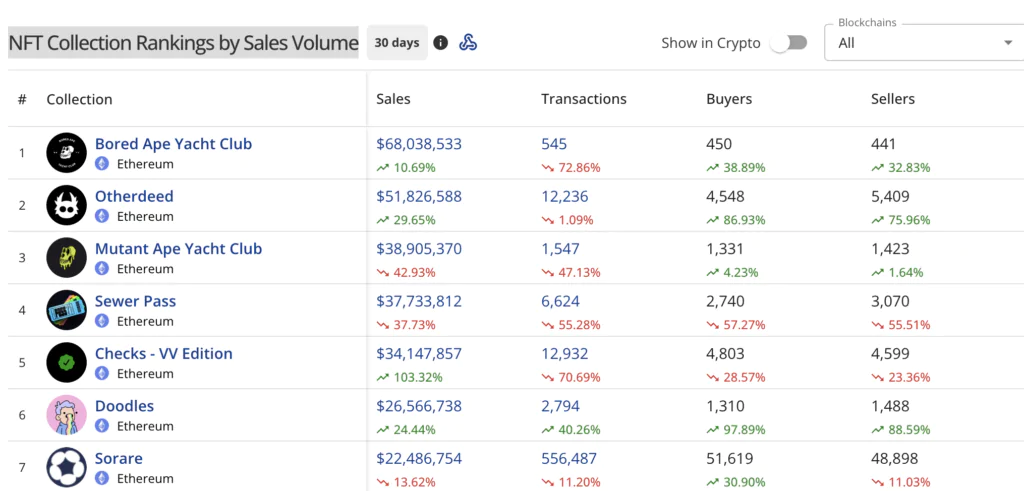Open the Checks - VV Edition link
This screenshot has width=1024, height=491.
pyautogui.click(x=164, y=353)
